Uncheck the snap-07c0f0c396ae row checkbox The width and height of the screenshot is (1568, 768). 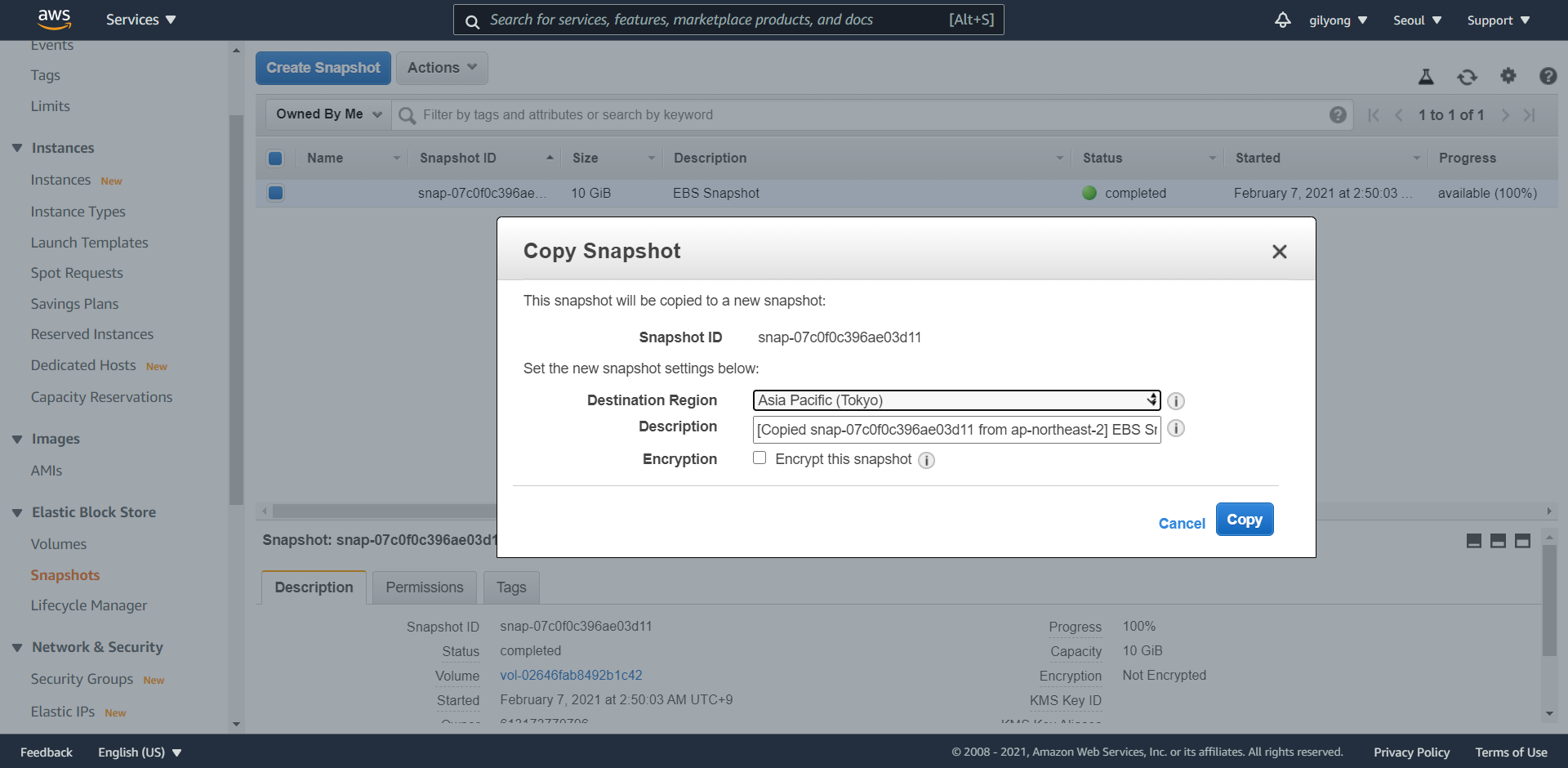pos(275,193)
